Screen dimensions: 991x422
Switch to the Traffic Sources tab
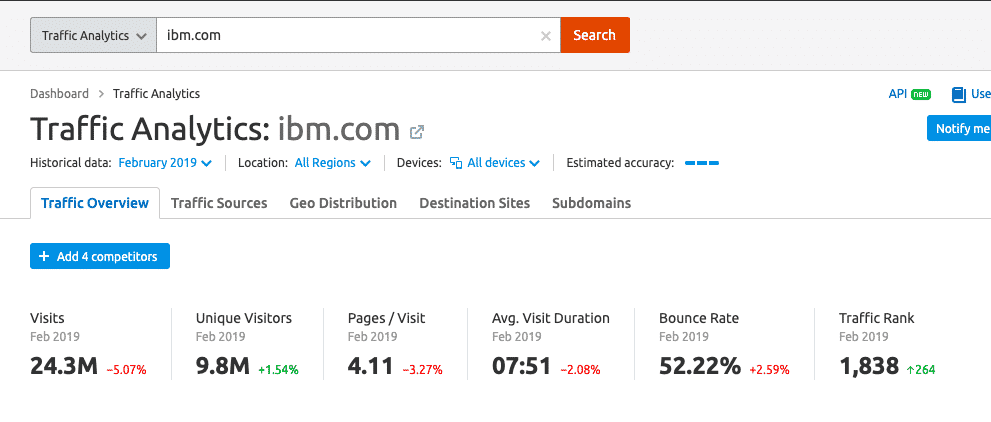pyautogui.click(x=219, y=203)
